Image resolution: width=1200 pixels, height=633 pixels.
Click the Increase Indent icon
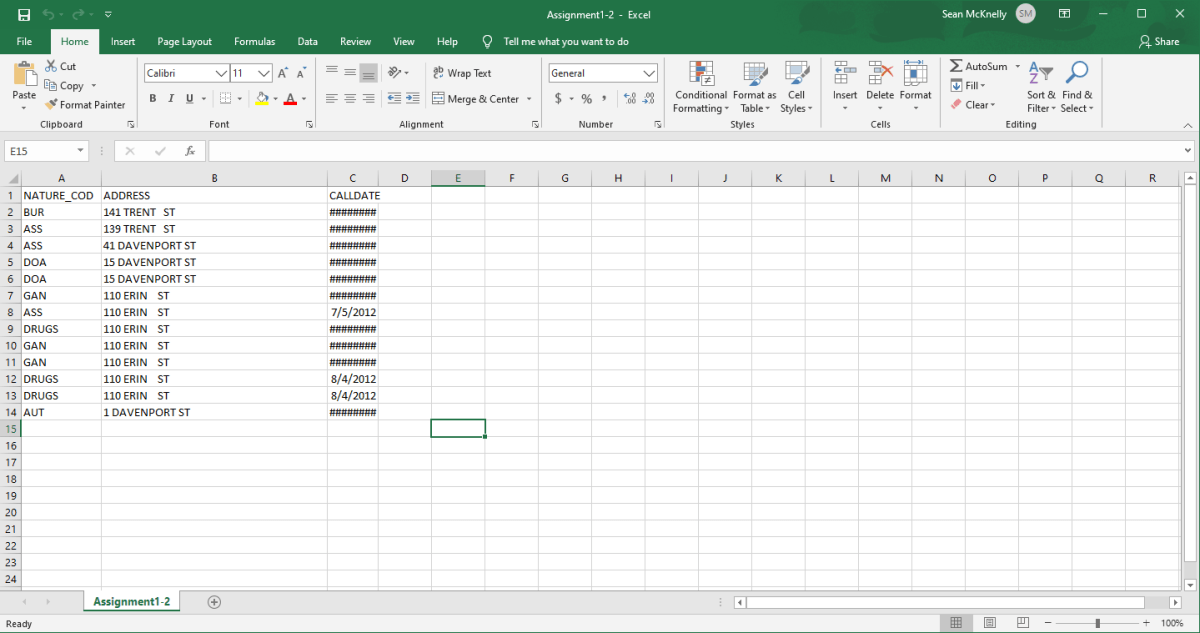pyautogui.click(x=412, y=98)
